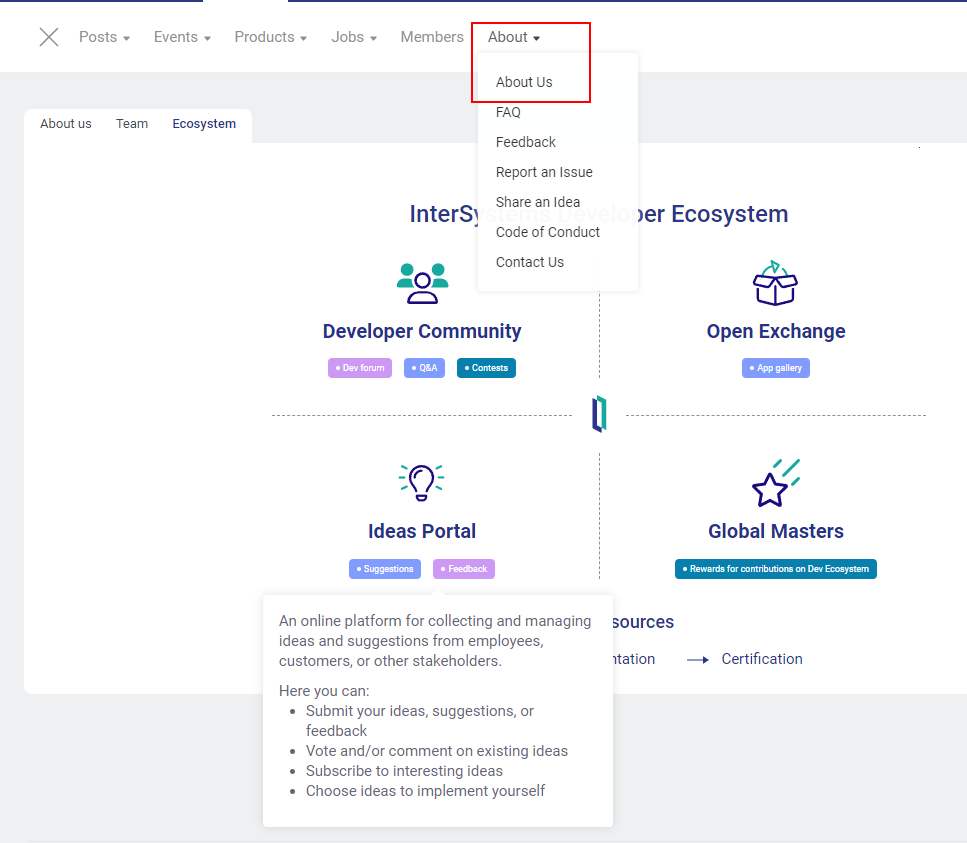Click the Contests tag

(x=486, y=368)
